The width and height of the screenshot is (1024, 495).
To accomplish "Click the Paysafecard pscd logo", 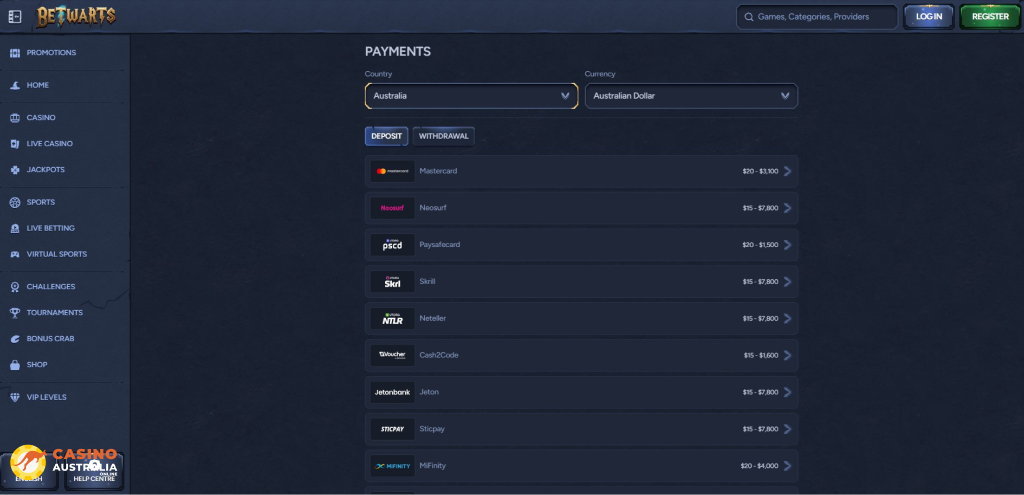I will 392,245.
